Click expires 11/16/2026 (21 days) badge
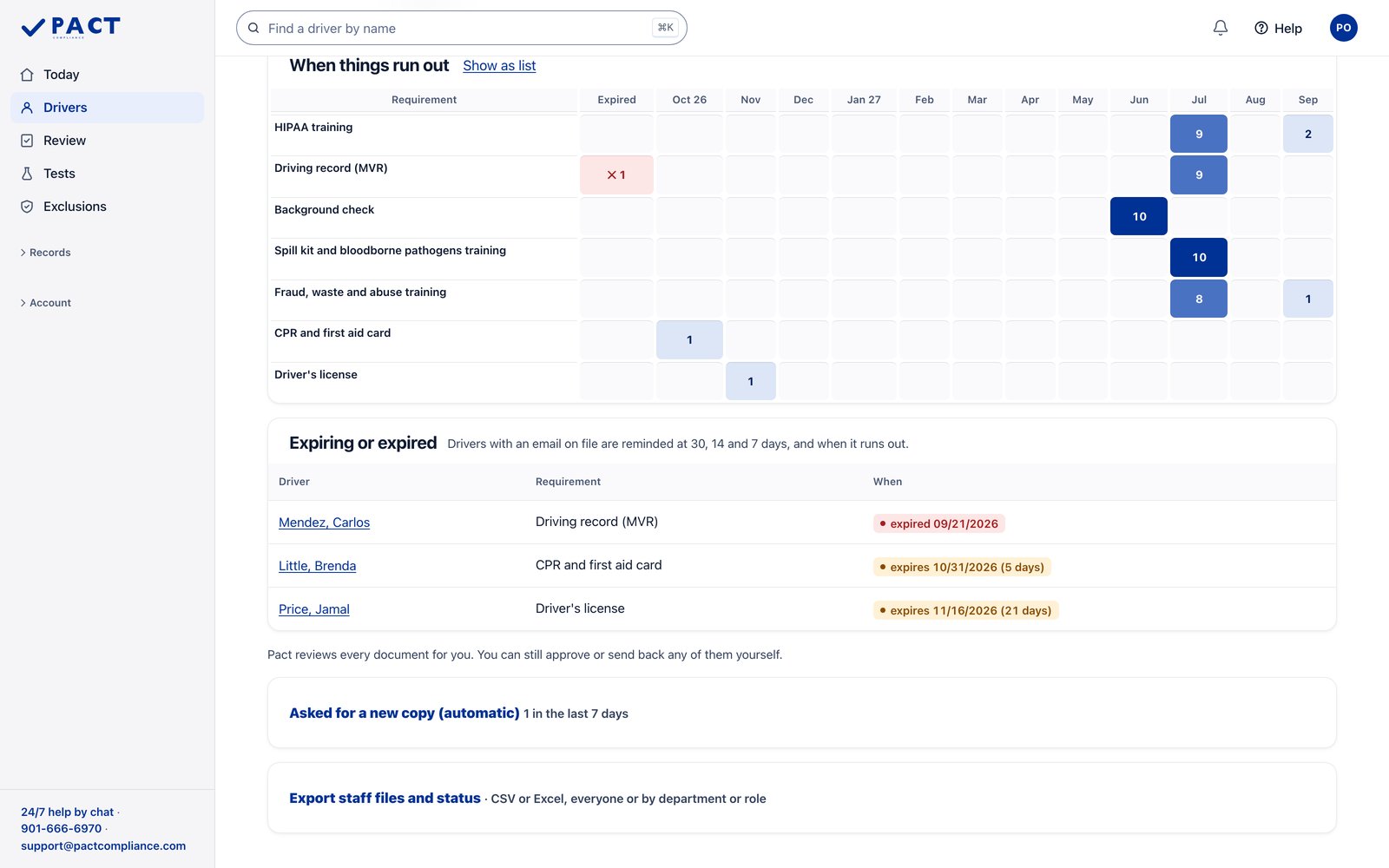The height and width of the screenshot is (868, 1389). tap(965, 610)
